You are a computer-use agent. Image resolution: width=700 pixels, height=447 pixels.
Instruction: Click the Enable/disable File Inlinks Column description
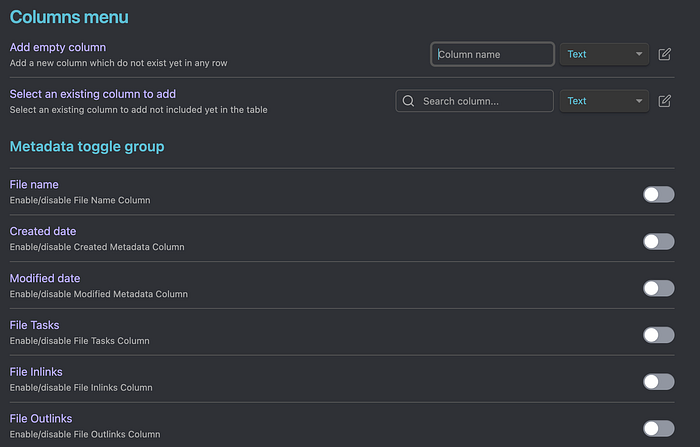click(x=81, y=387)
